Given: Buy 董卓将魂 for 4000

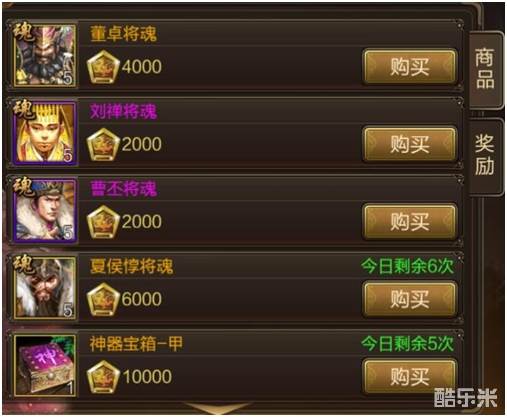Looking at the screenshot, I should (410, 66).
